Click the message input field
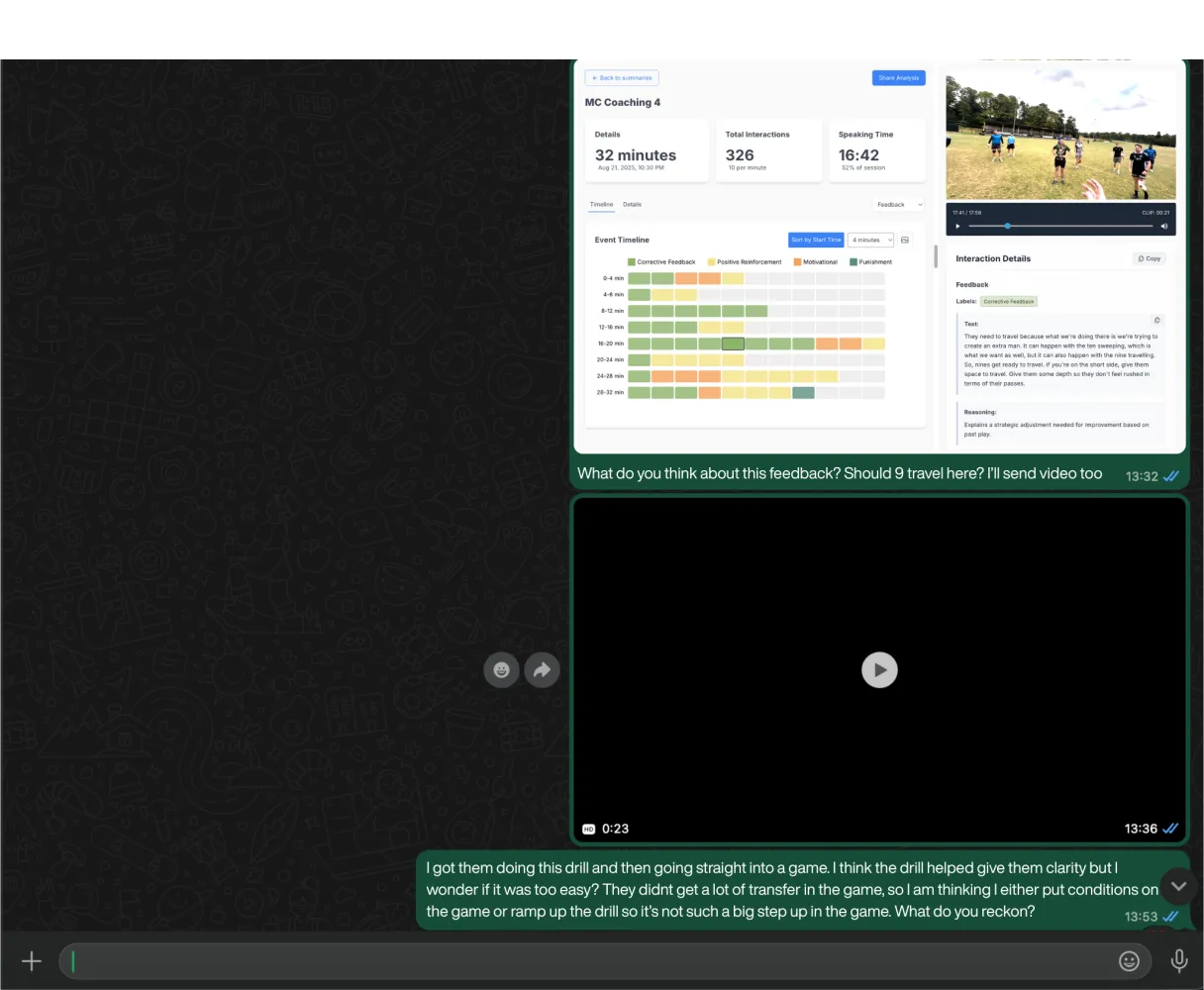 [603, 961]
